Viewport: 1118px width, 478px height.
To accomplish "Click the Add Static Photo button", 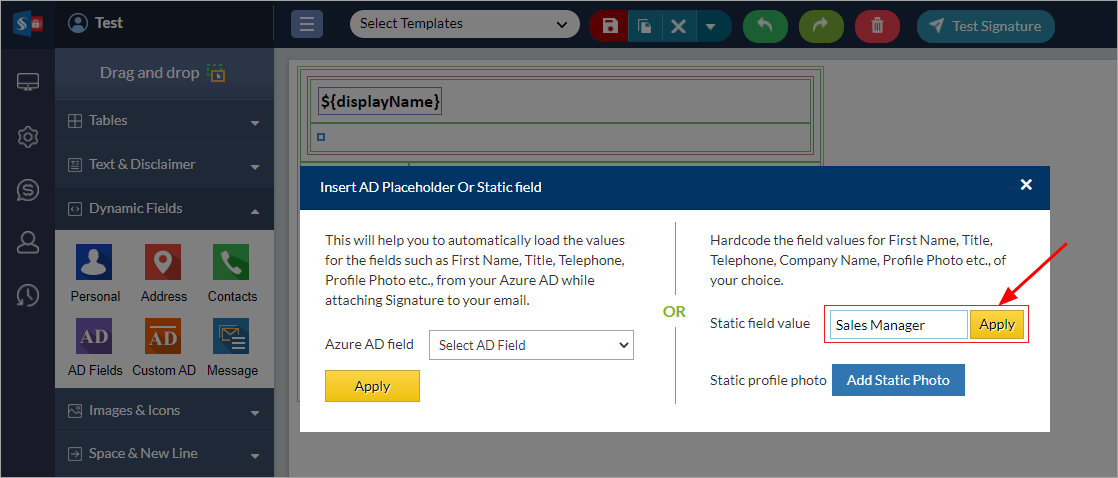I will coord(898,380).
